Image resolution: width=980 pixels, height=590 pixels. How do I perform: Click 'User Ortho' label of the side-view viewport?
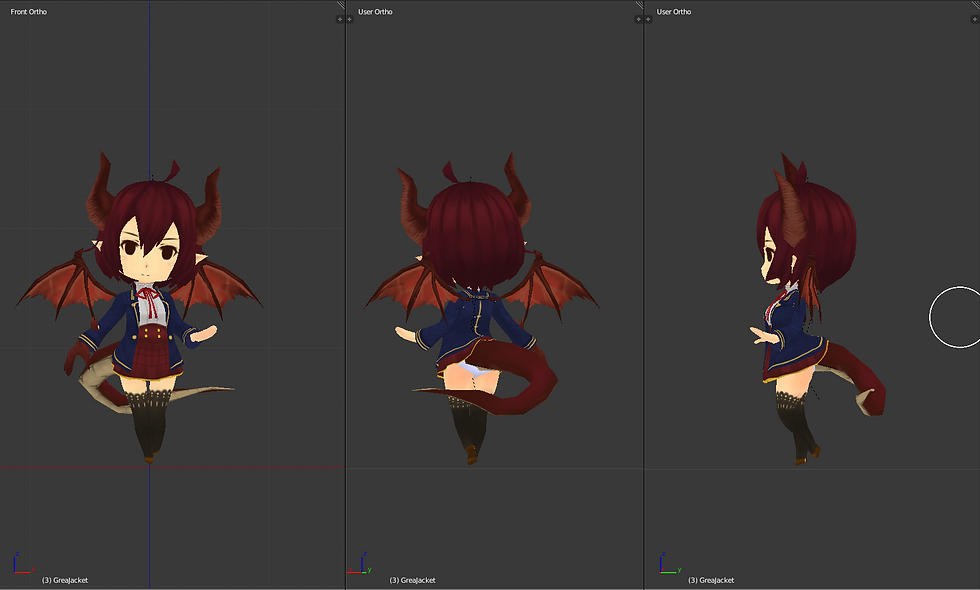pos(674,11)
